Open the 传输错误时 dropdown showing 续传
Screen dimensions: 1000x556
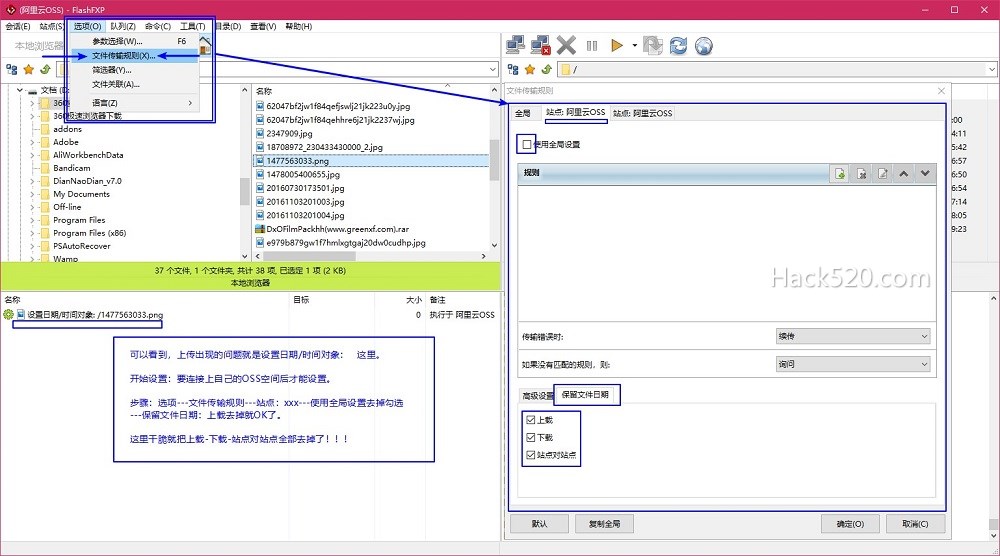853,336
